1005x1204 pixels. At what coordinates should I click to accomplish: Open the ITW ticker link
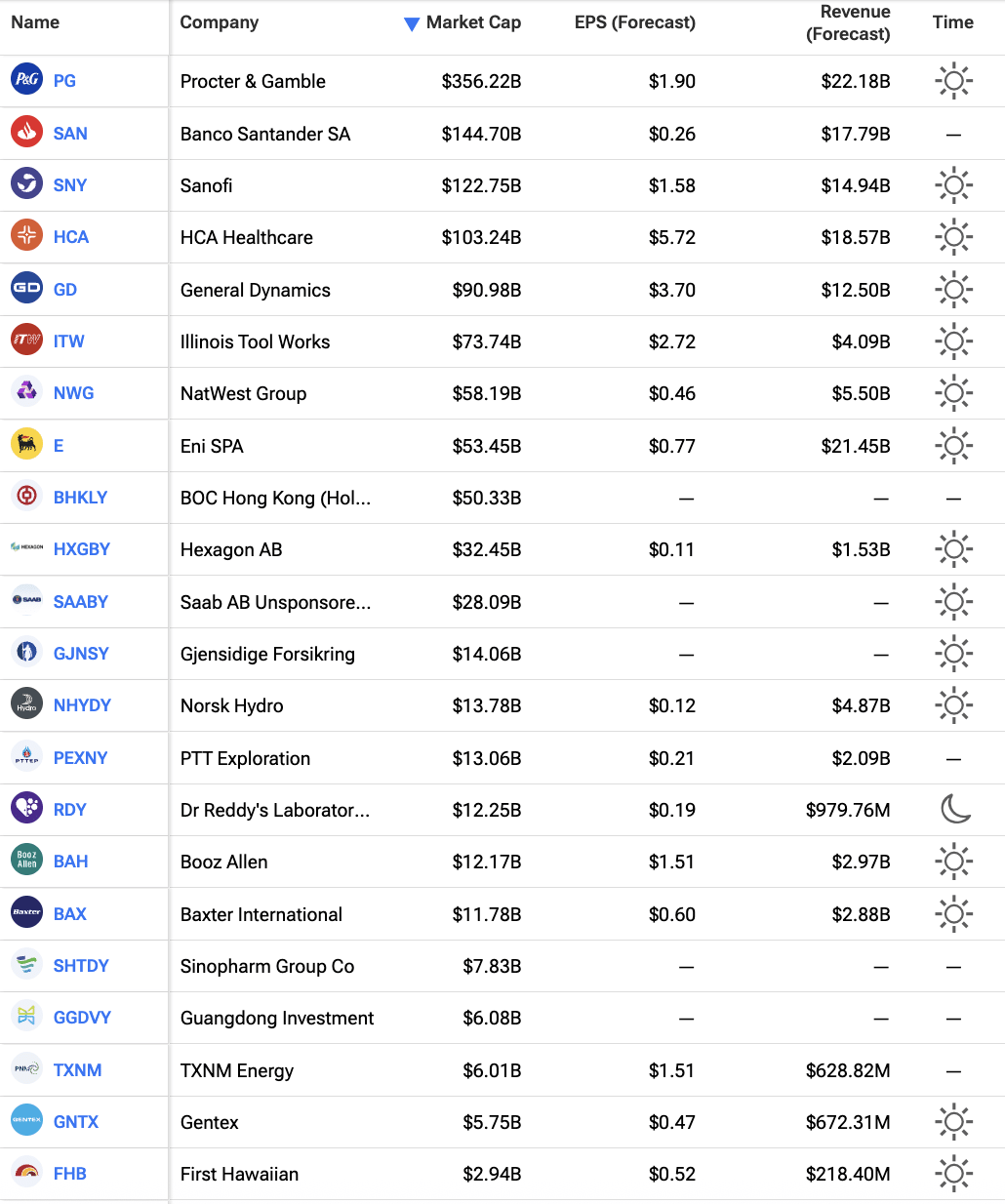pyautogui.click(x=69, y=341)
